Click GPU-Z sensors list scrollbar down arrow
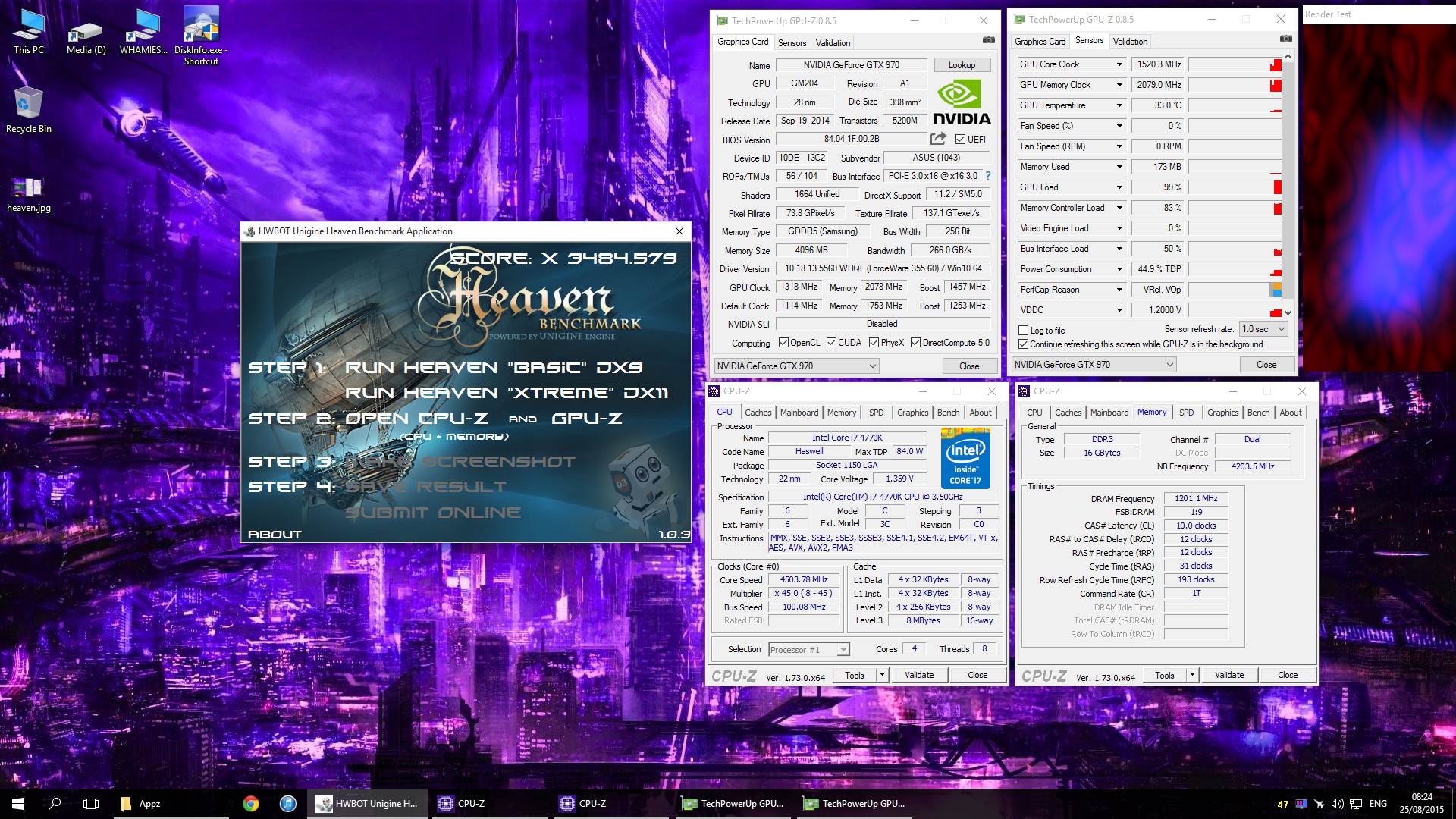1456x819 pixels. coord(1288,312)
